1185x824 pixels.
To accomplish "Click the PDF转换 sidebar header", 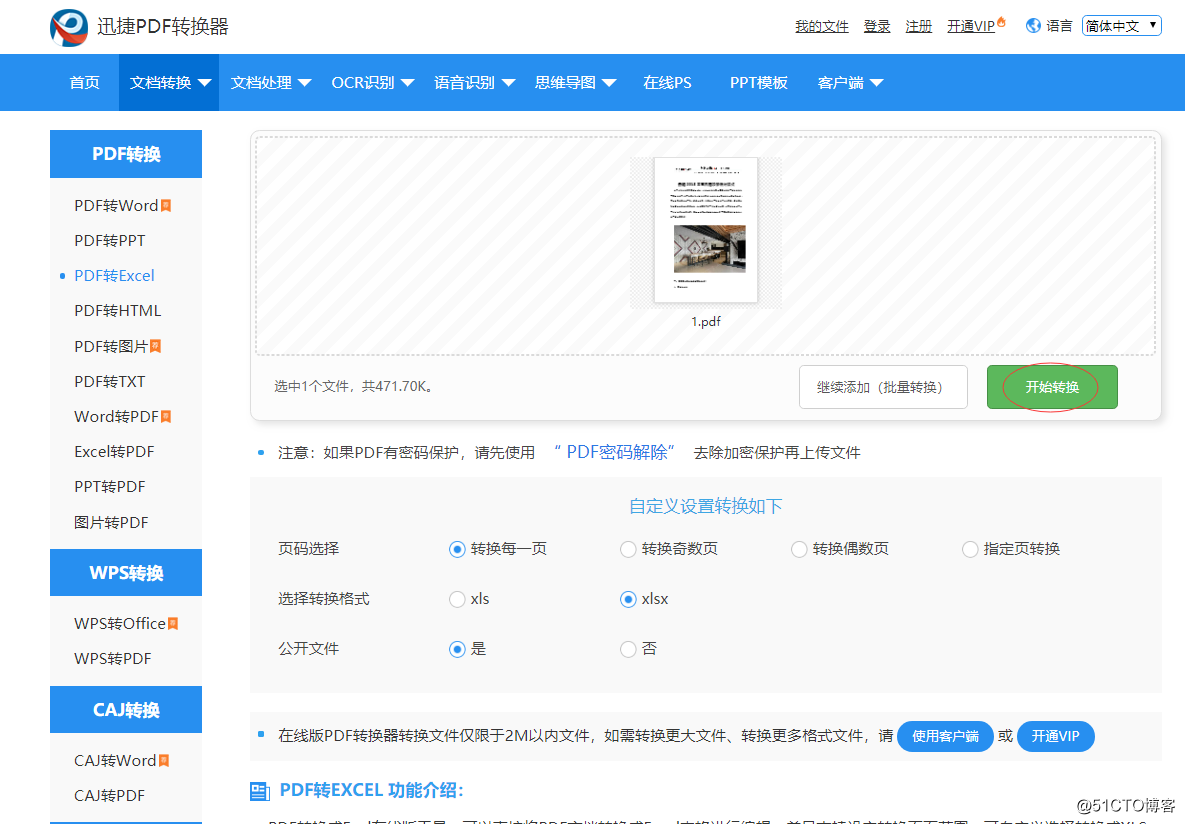I will [x=126, y=154].
